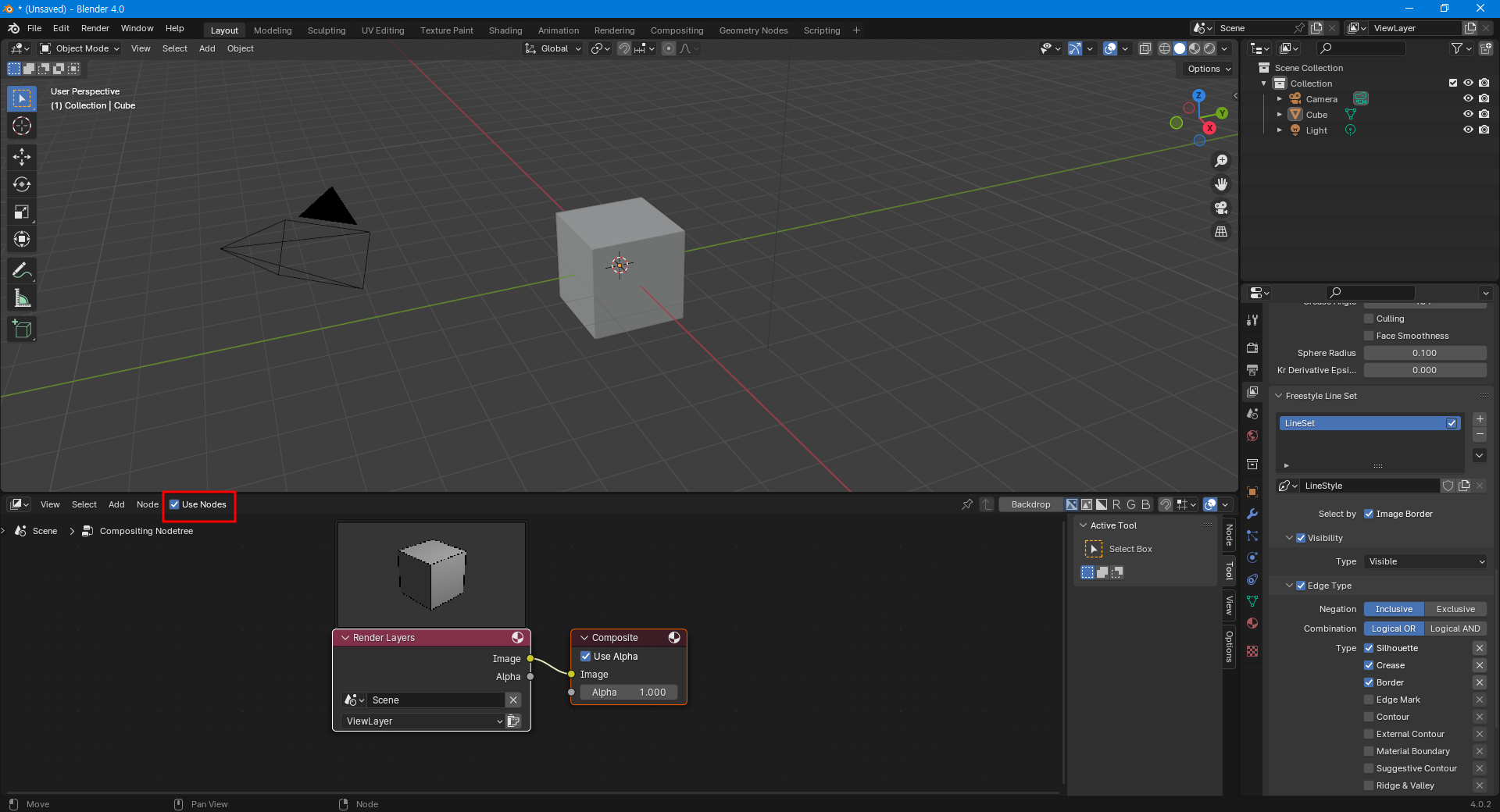Open the Texture properties checker icon
1500x812 pixels.
pyautogui.click(x=1252, y=651)
